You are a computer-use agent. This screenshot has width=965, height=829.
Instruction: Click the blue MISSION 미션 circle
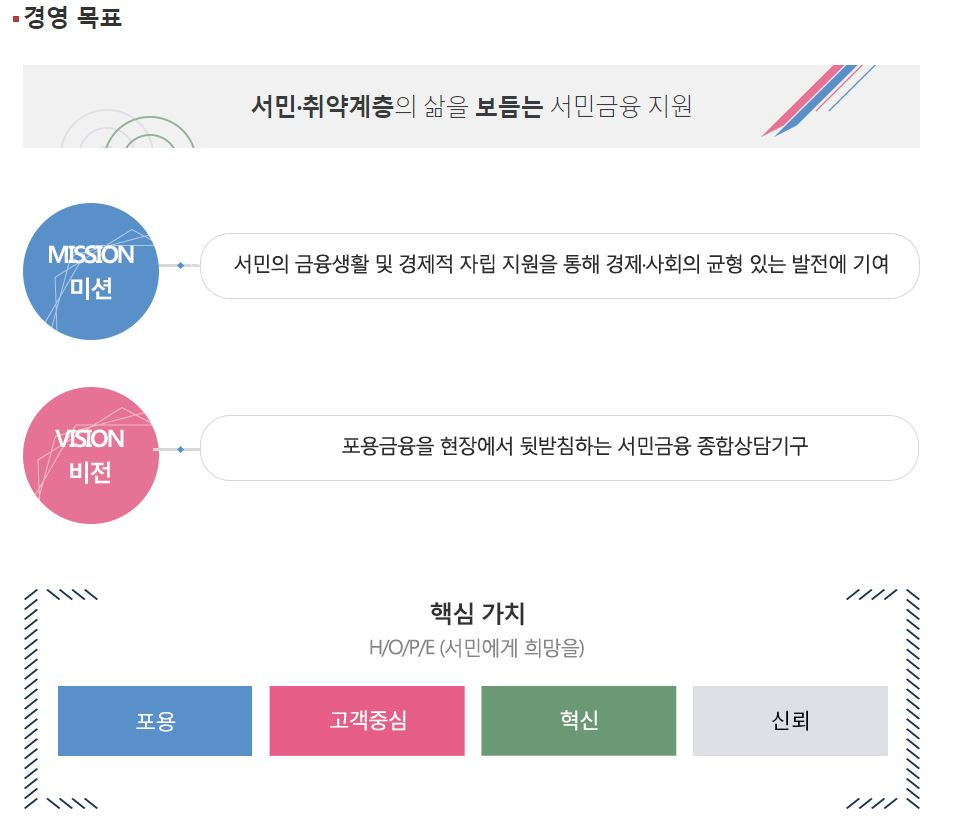[x=91, y=271]
